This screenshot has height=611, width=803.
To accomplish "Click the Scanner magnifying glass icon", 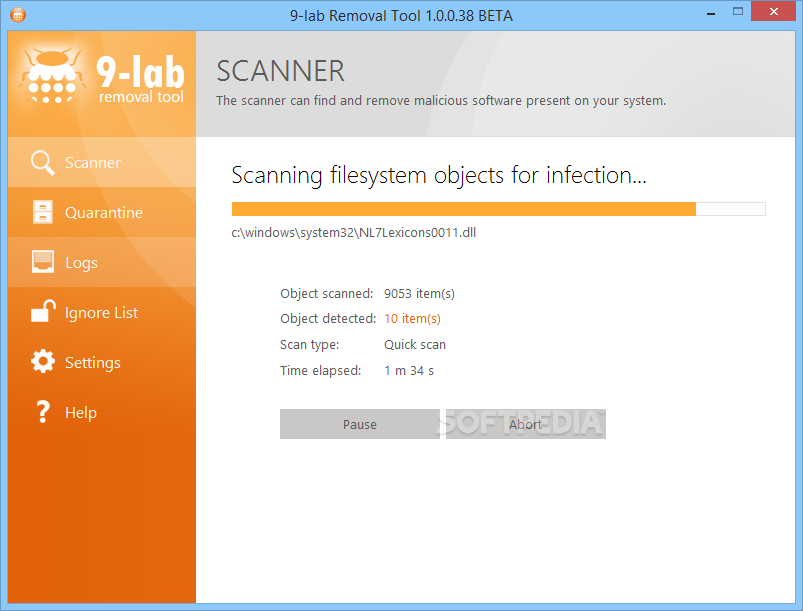I will coord(43,163).
